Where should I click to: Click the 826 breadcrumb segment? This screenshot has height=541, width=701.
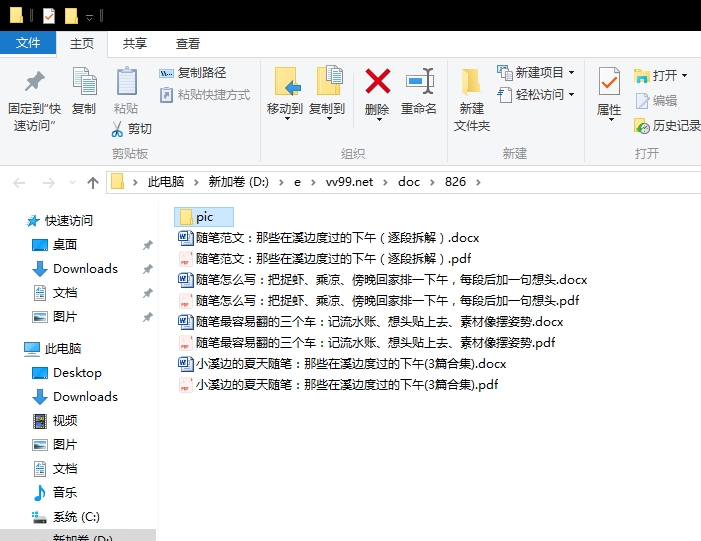pyautogui.click(x=455, y=182)
